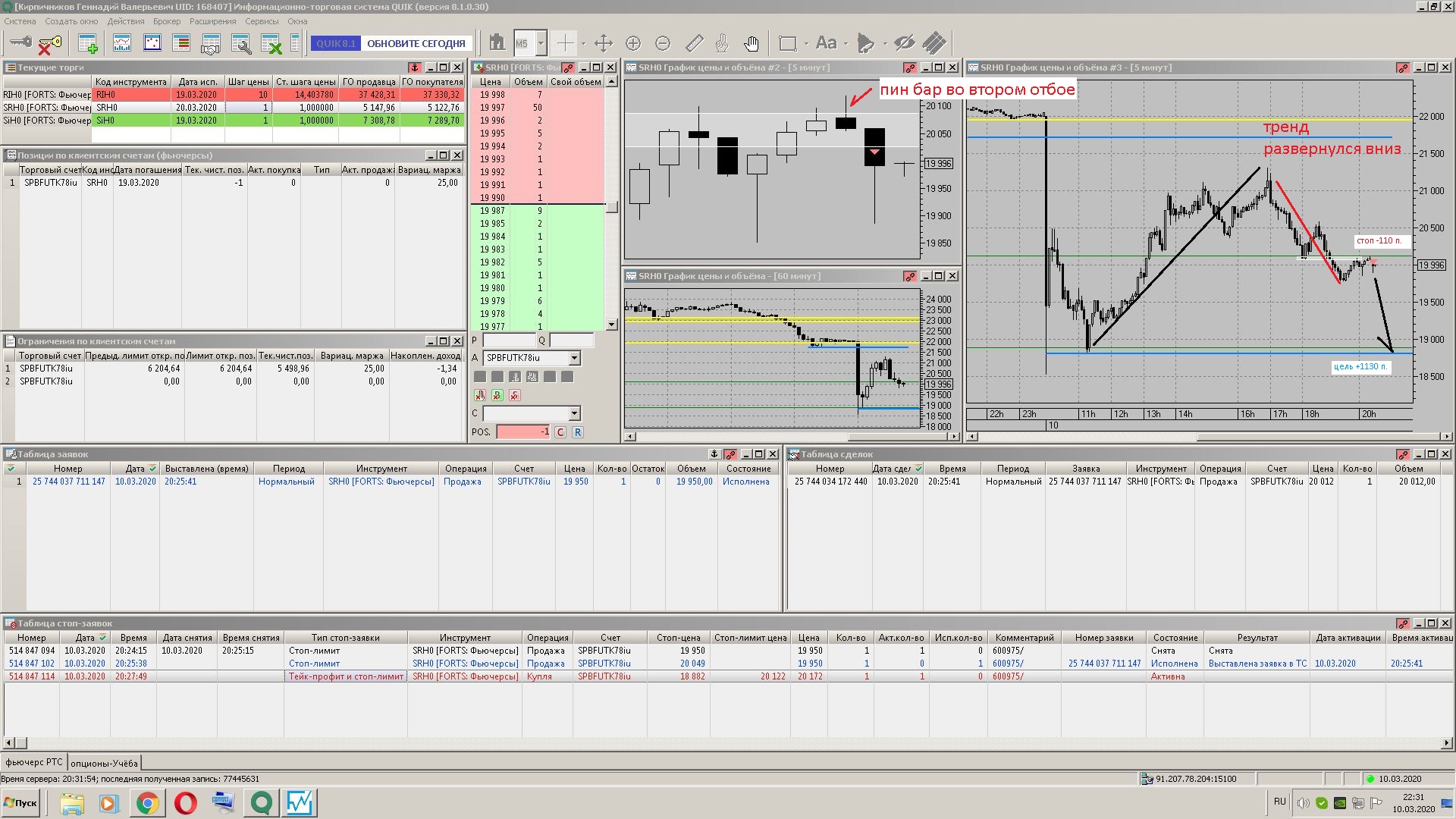This screenshot has width=1456, height=819.
Task: Toggle the Дата checkbox in Таблица стоп-заявок
Action: (x=103, y=638)
